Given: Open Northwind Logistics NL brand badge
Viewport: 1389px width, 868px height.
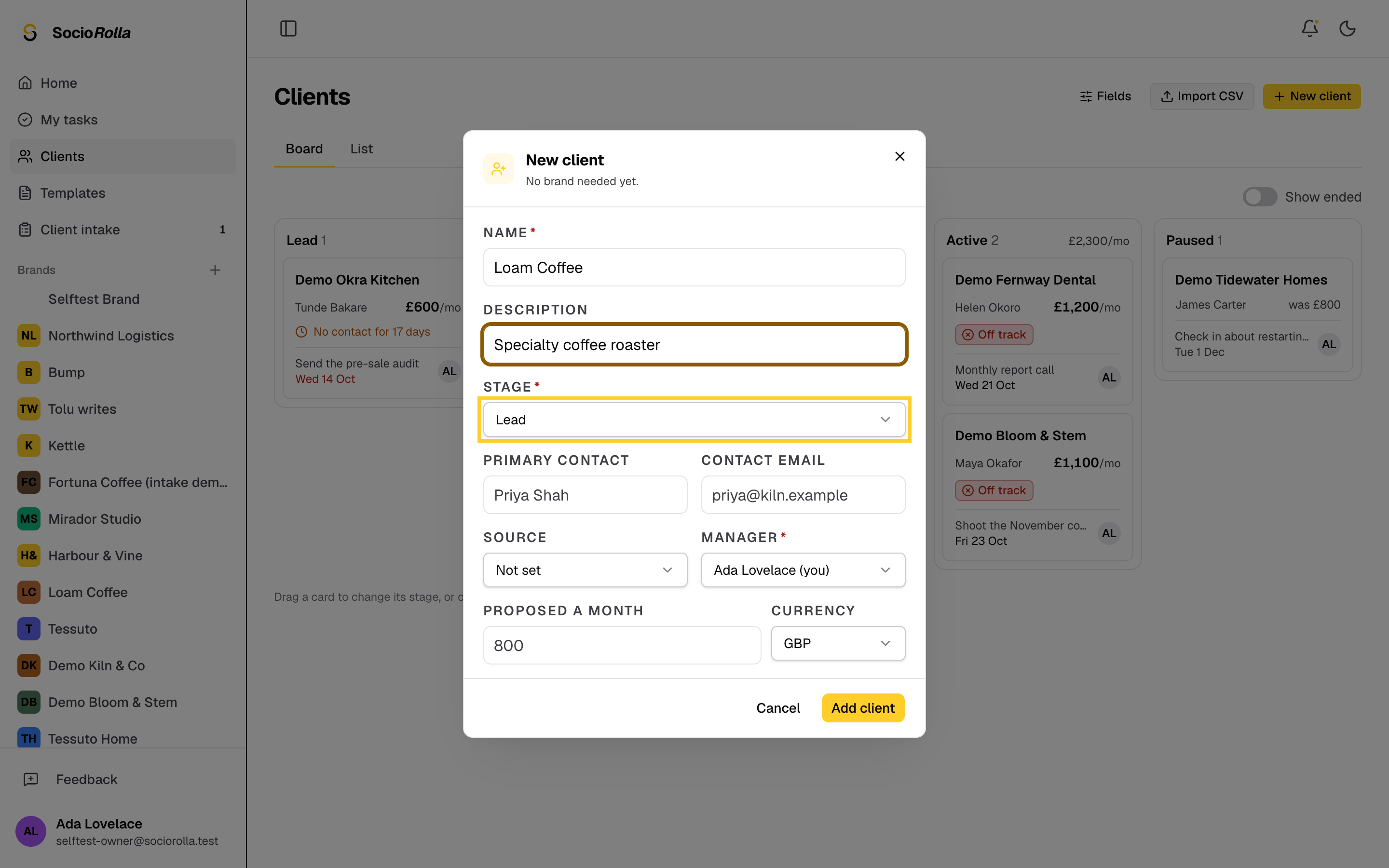Looking at the screenshot, I should pyautogui.click(x=29, y=336).
